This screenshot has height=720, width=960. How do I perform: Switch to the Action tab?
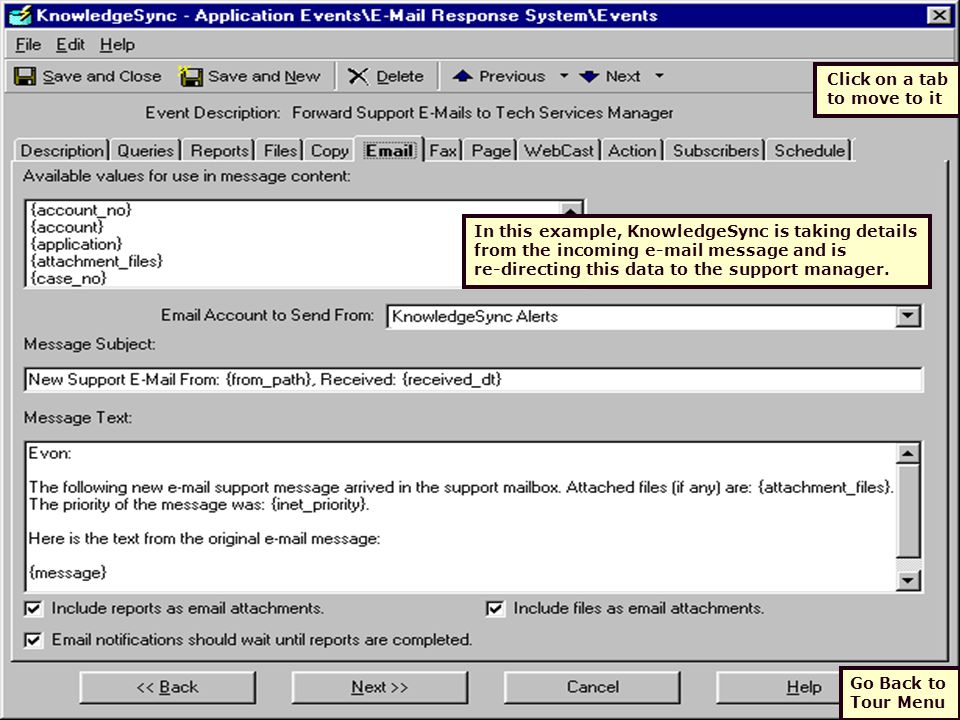pyautogui.click(x=632, y=151)
